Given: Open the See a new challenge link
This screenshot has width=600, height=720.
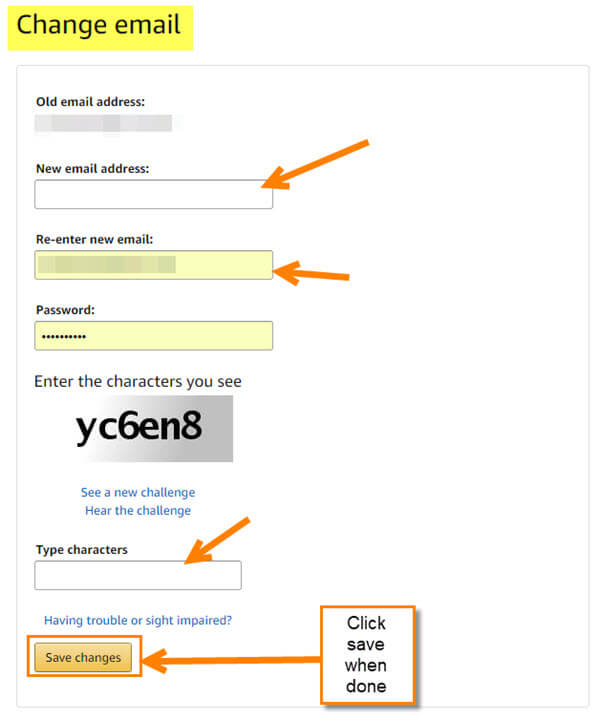Looking at the screenshot, I should 138,492.
